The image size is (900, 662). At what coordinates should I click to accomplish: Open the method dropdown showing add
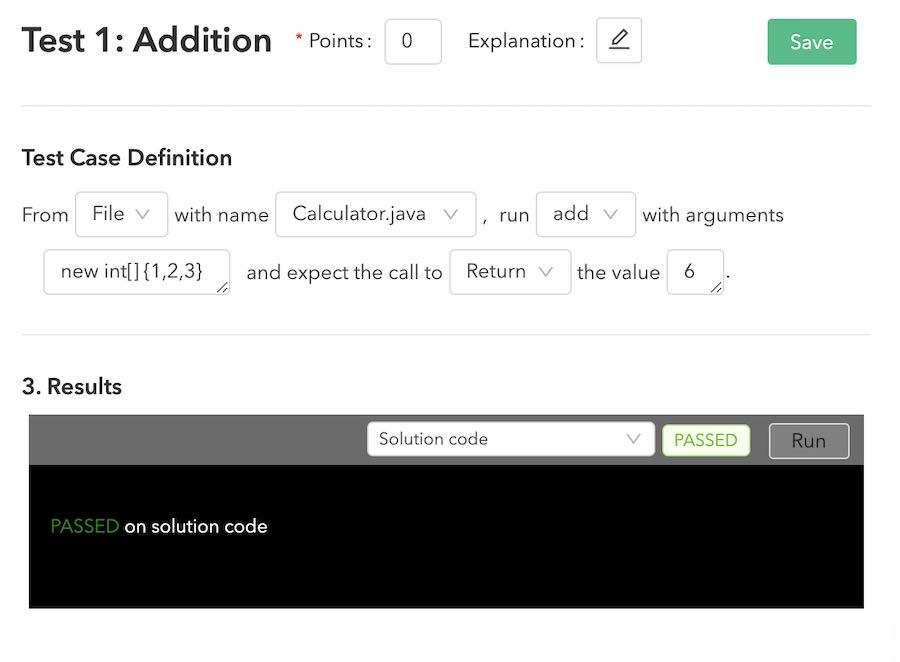(586, 214)
